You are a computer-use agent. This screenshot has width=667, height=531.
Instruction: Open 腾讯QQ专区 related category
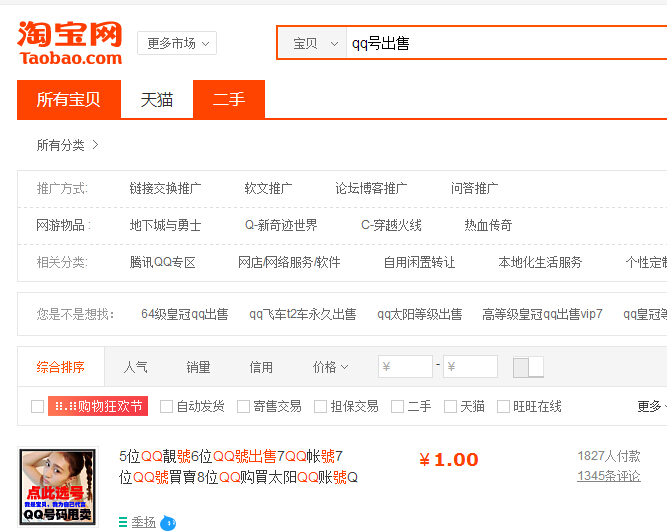[x=162, y=262]
